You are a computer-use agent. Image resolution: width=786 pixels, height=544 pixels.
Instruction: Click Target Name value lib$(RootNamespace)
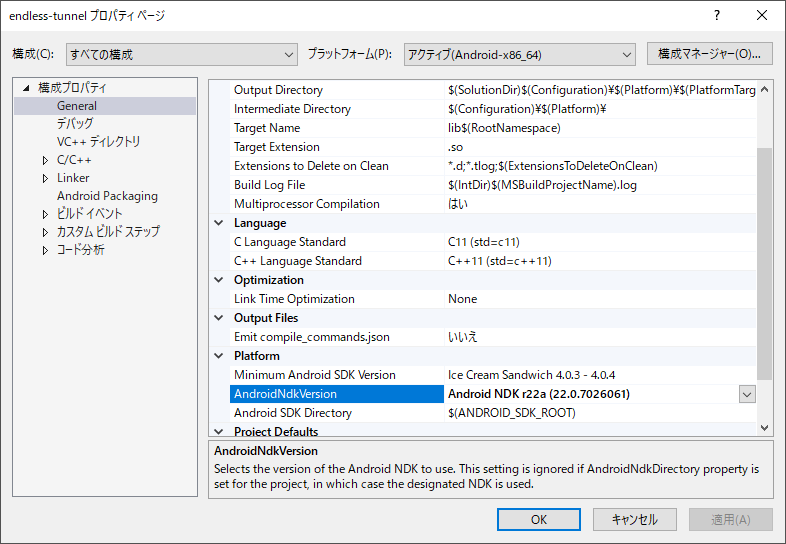504,128
